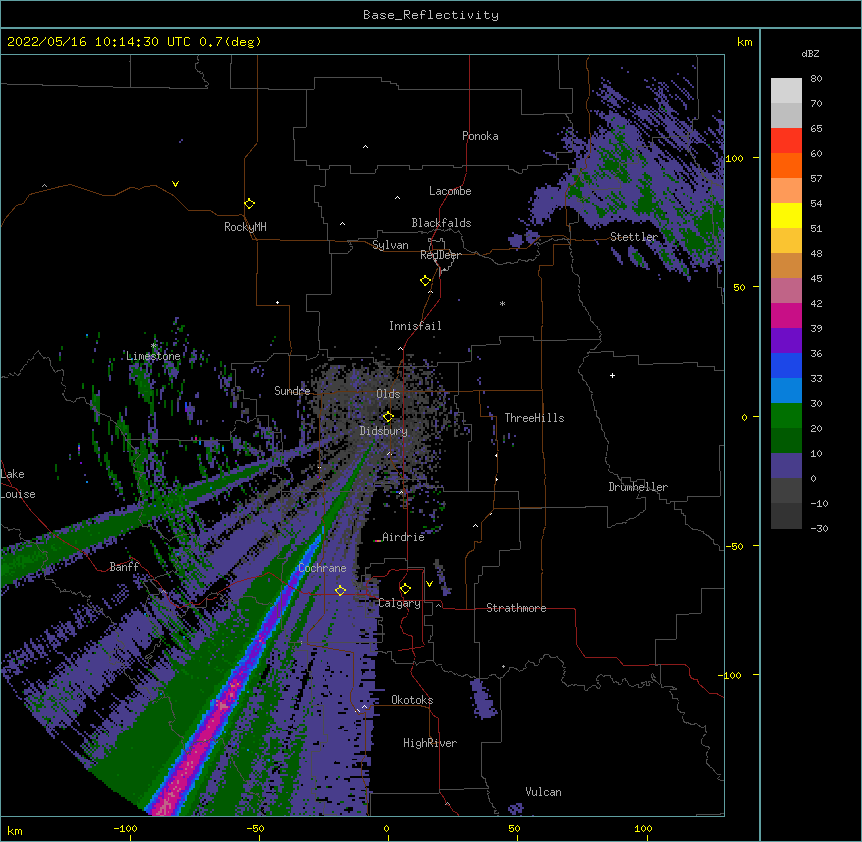The width and height of the screenshot is (862, 842).
Task: Click the Calgary city label
Action: point(400,603)
